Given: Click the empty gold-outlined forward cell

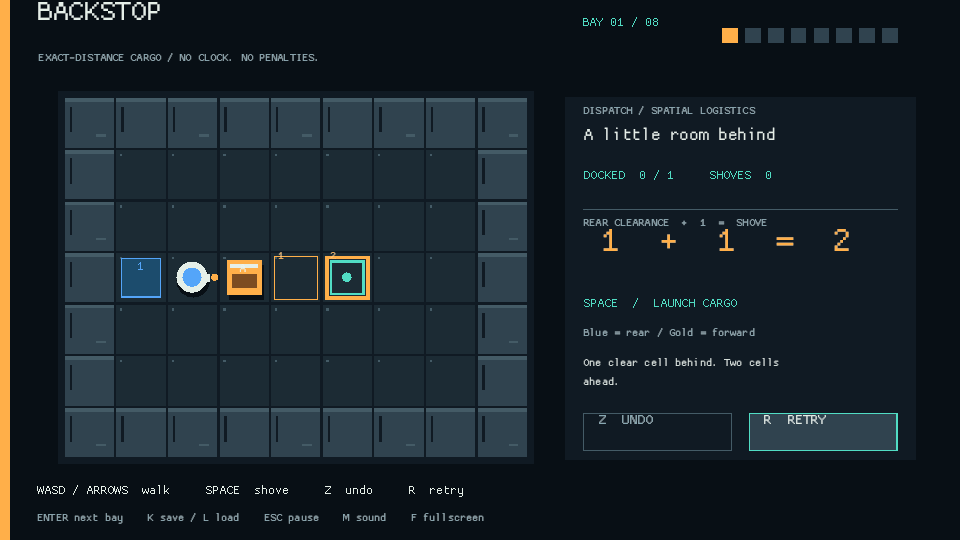Looking at the screenshot, I should (296, 278).
